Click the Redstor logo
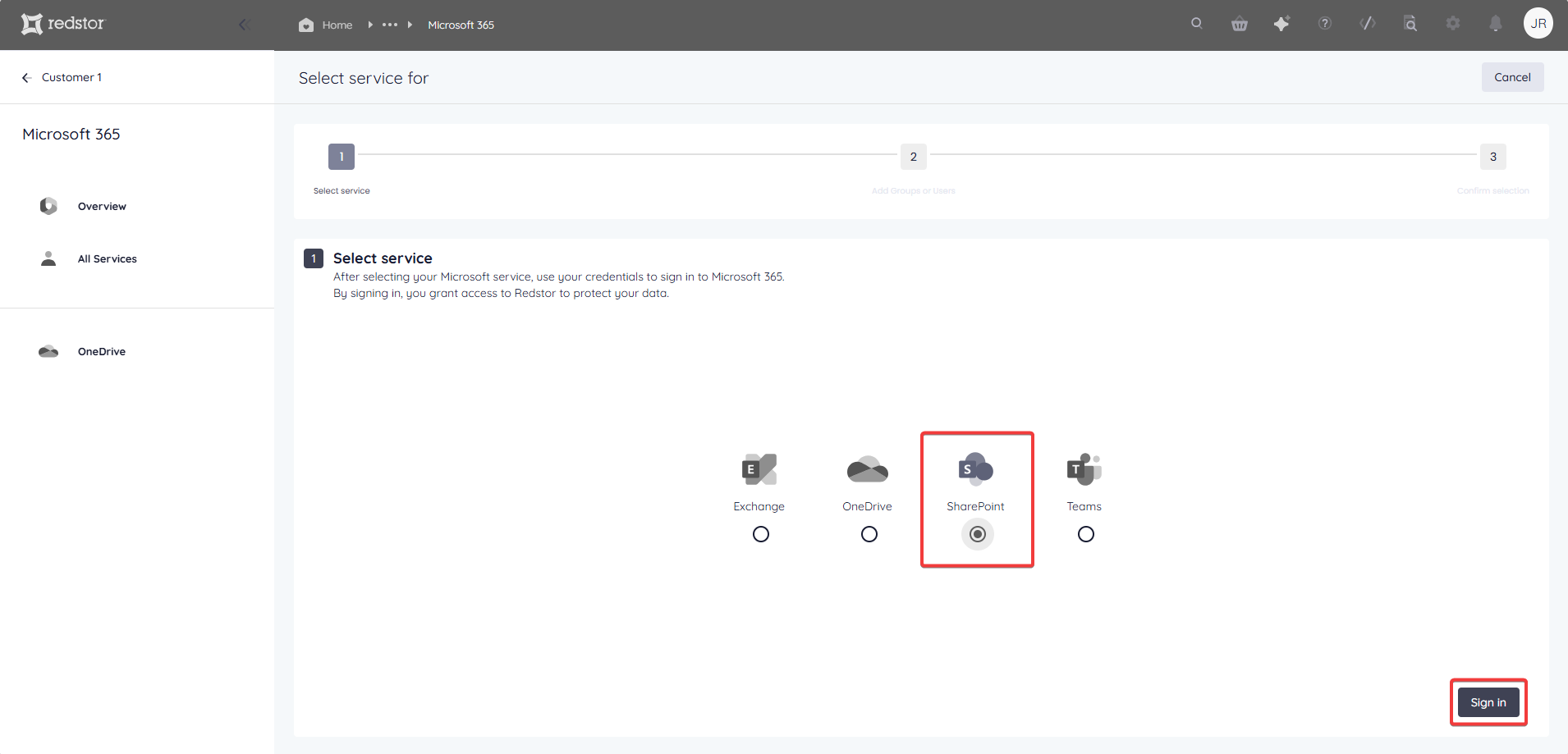Screen dimensions: 1568x754 click(63, 24)
